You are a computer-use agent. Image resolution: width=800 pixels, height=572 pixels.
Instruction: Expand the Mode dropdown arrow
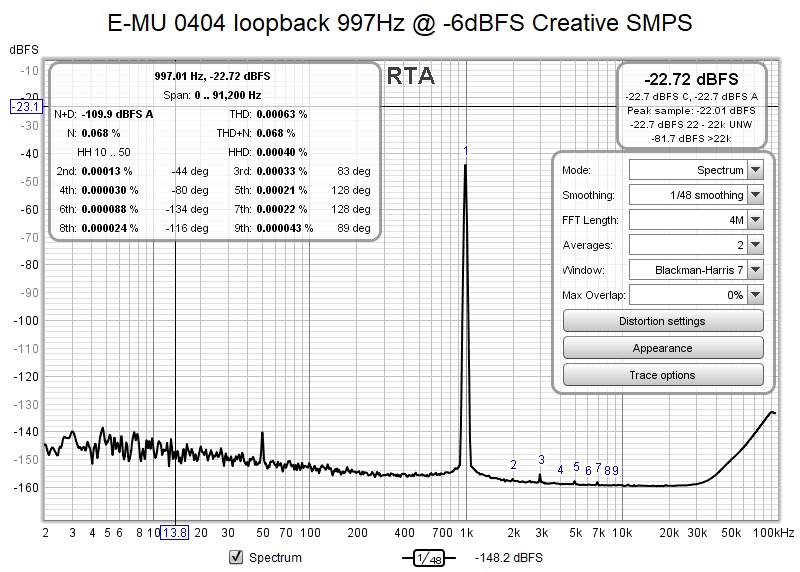(x=755, y=170)
